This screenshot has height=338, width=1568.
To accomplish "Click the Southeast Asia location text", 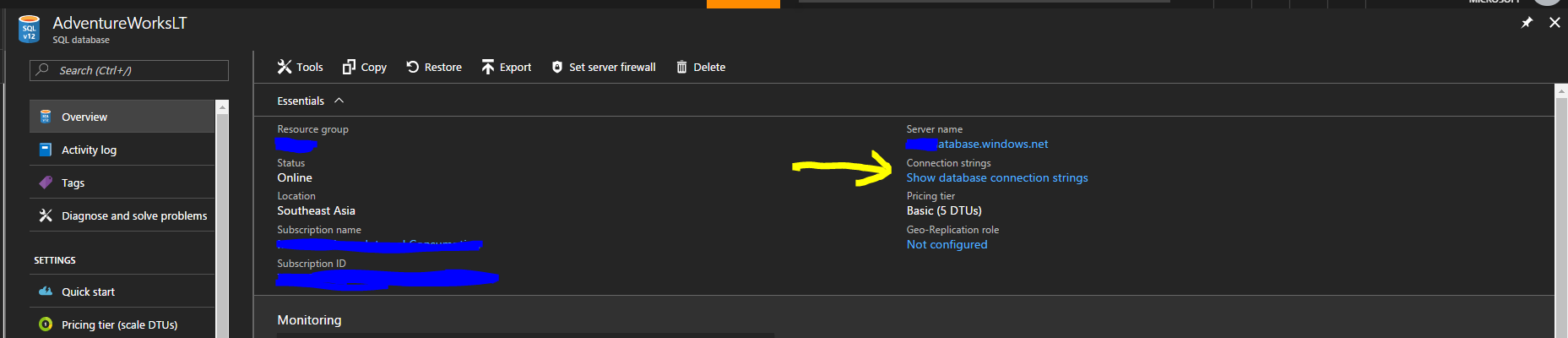I will (x=316, y=210).
